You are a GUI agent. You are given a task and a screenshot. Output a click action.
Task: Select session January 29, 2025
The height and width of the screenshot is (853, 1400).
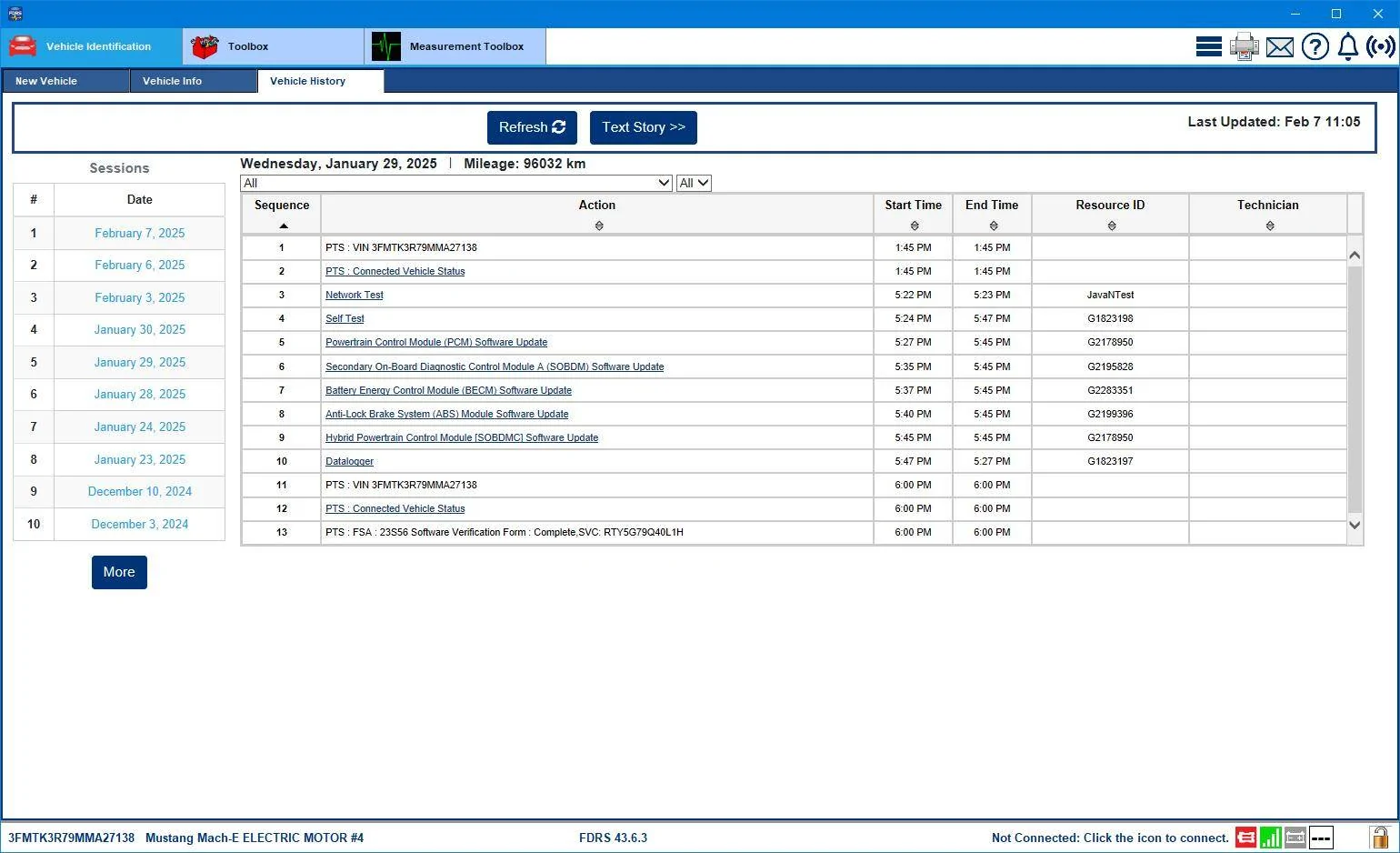pyautogui.click(x=139, y=362)
